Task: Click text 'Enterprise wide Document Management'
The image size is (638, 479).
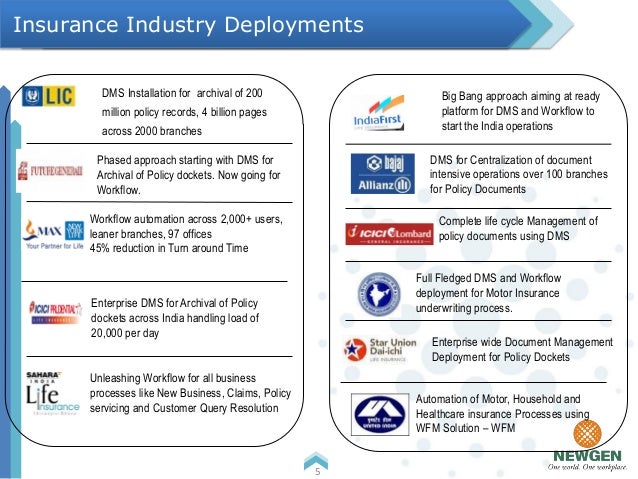Action: click(x=522, y=342)
